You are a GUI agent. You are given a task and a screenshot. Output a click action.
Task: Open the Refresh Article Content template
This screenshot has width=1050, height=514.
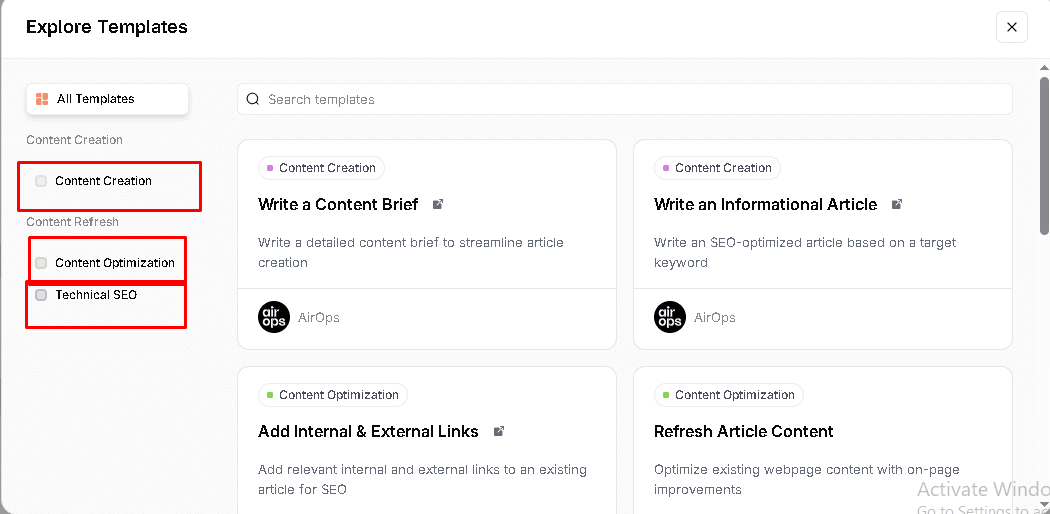[743, 431]
